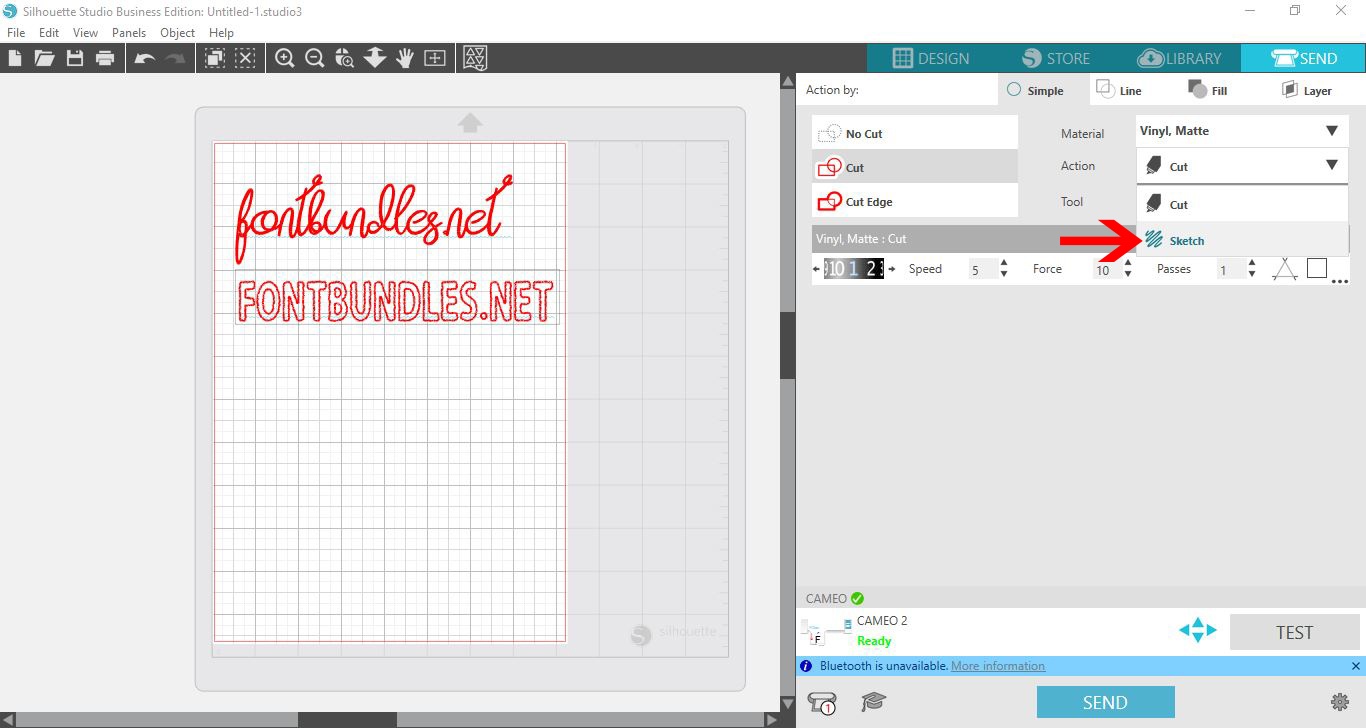The height and width of the screenshot is (728, 1366).
Task: Create a new document with the toolbar icon
Action: click(x=15, y=58)
